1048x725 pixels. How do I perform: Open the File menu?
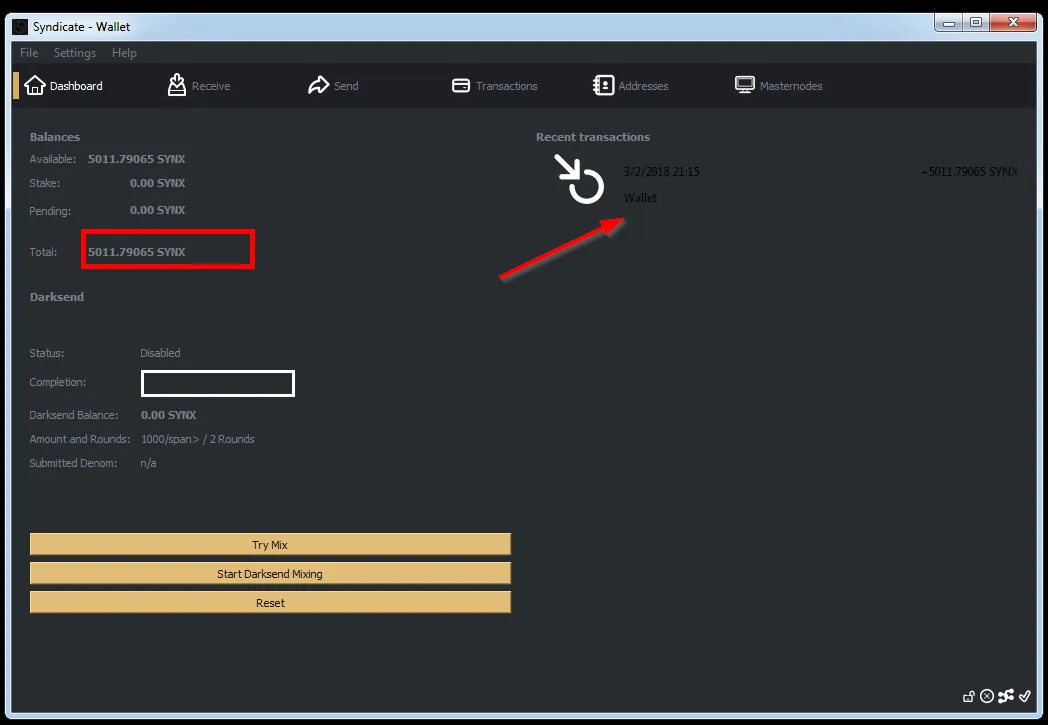point(29,53)
